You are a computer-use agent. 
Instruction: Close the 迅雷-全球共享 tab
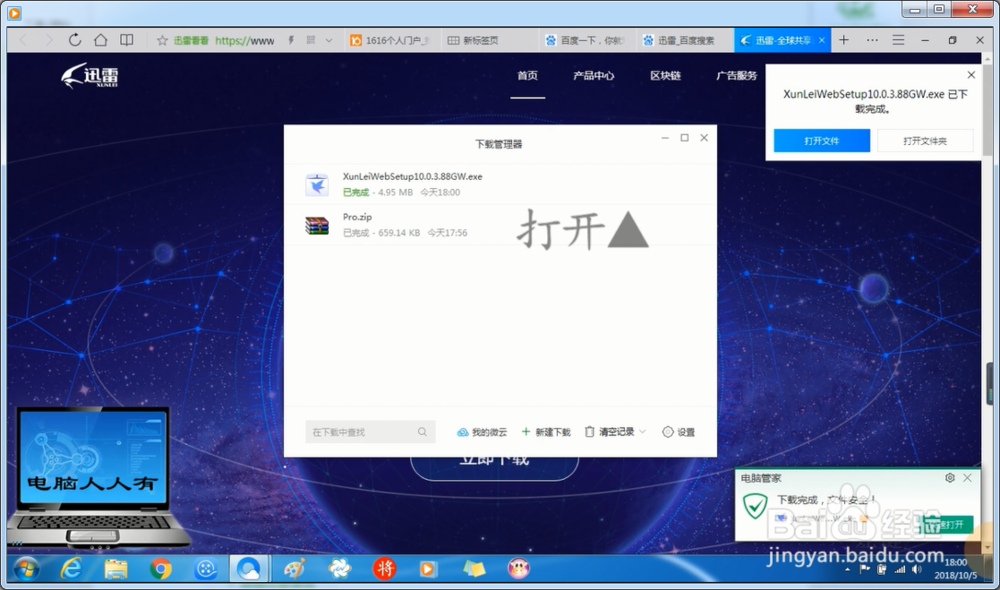[821, 40]
